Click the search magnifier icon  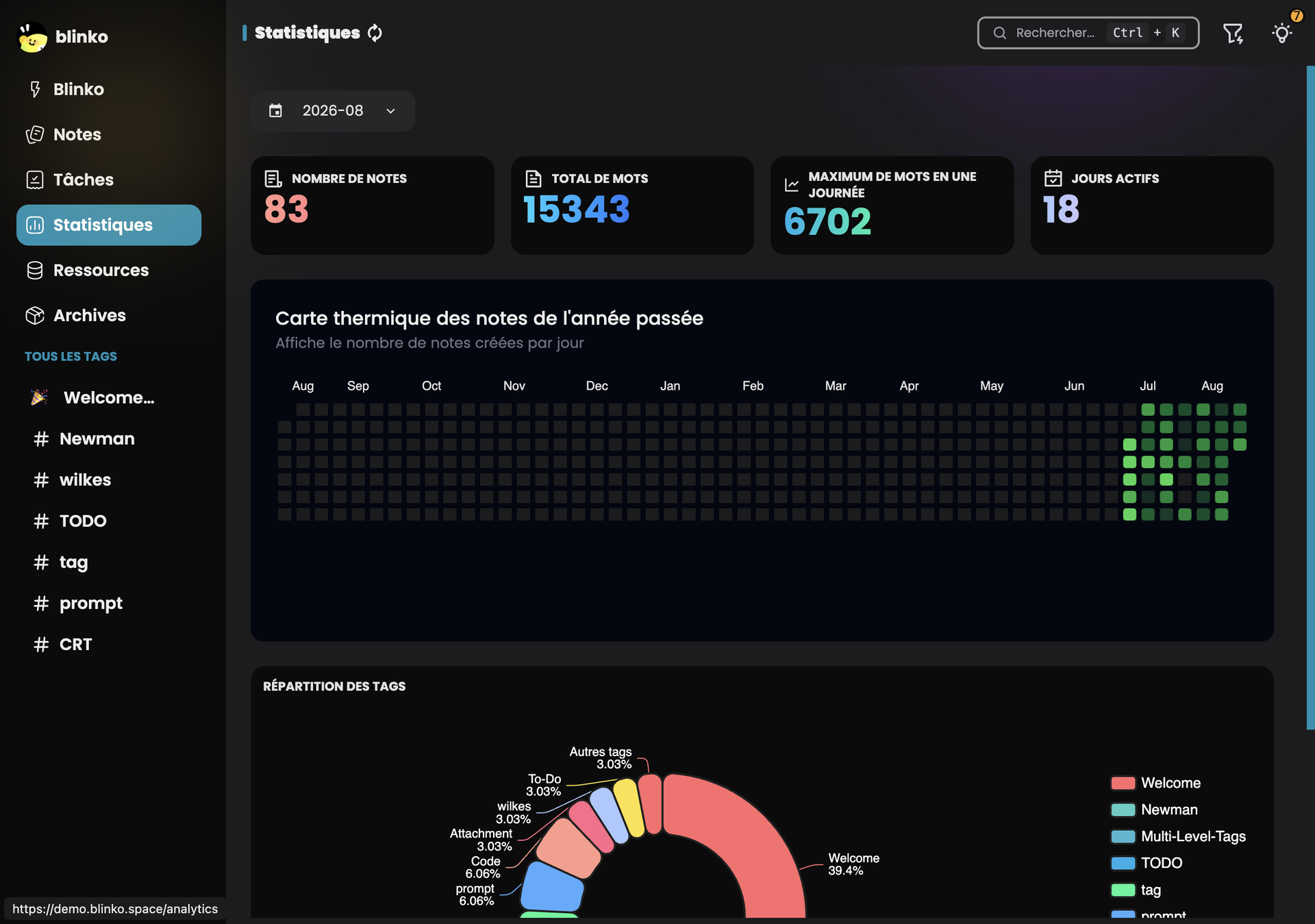tap(1000, 33)
